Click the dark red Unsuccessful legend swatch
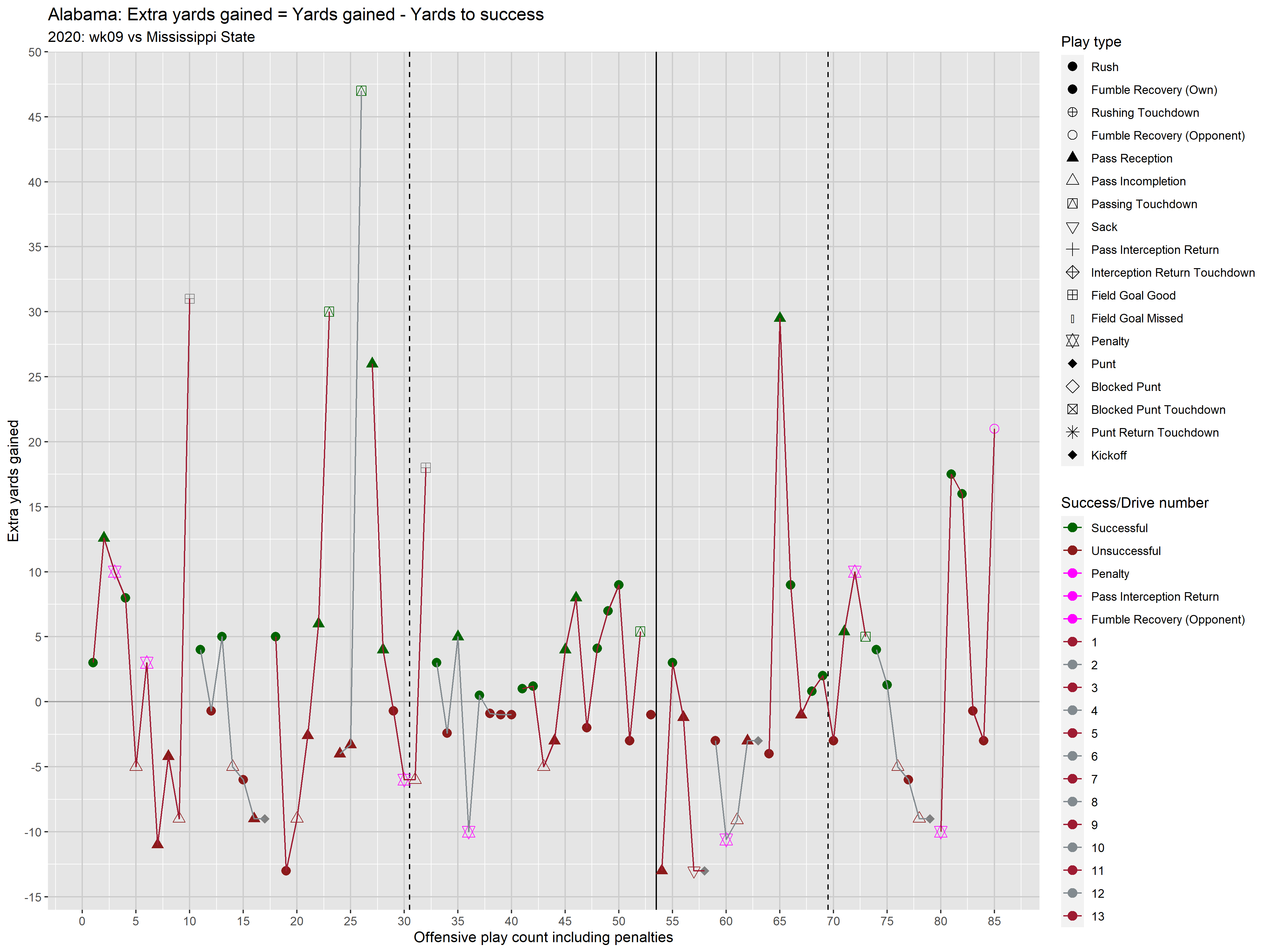Image resolution: width=1270 pixels, height=952 pixels. point(1072,550)
